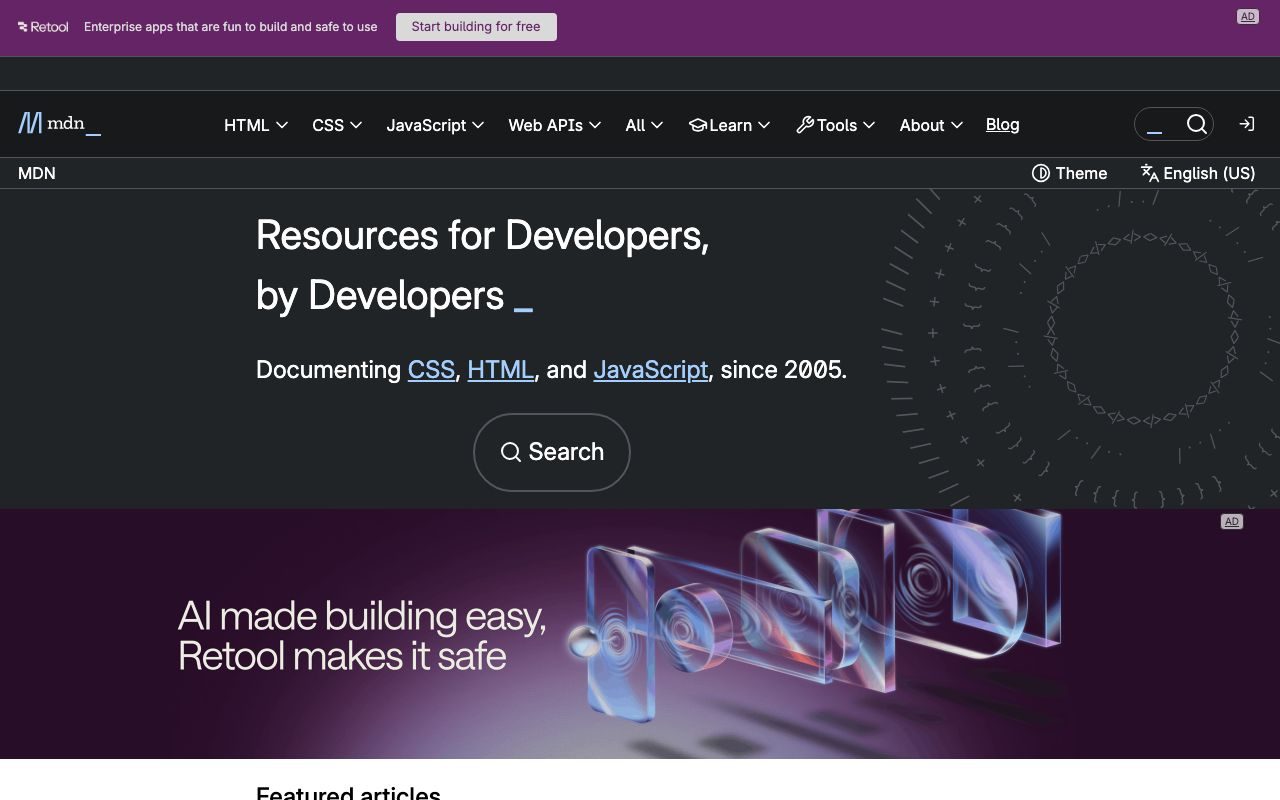
Task: Click the large Search button
Action: coord(552,452)
